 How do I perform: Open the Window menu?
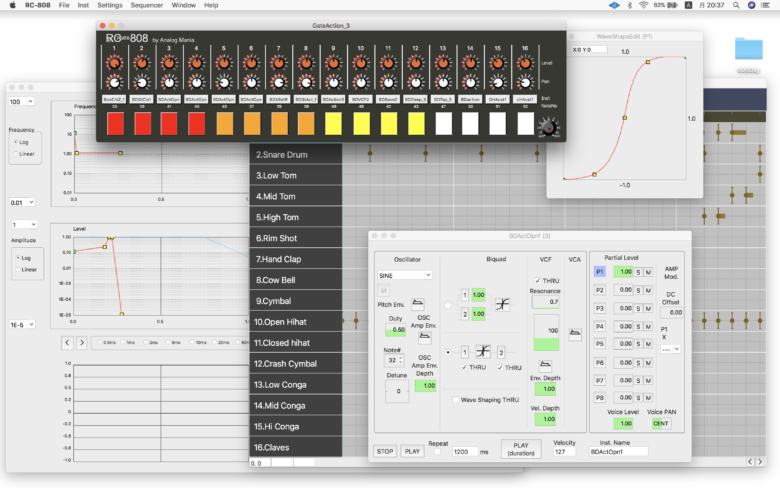184,5
